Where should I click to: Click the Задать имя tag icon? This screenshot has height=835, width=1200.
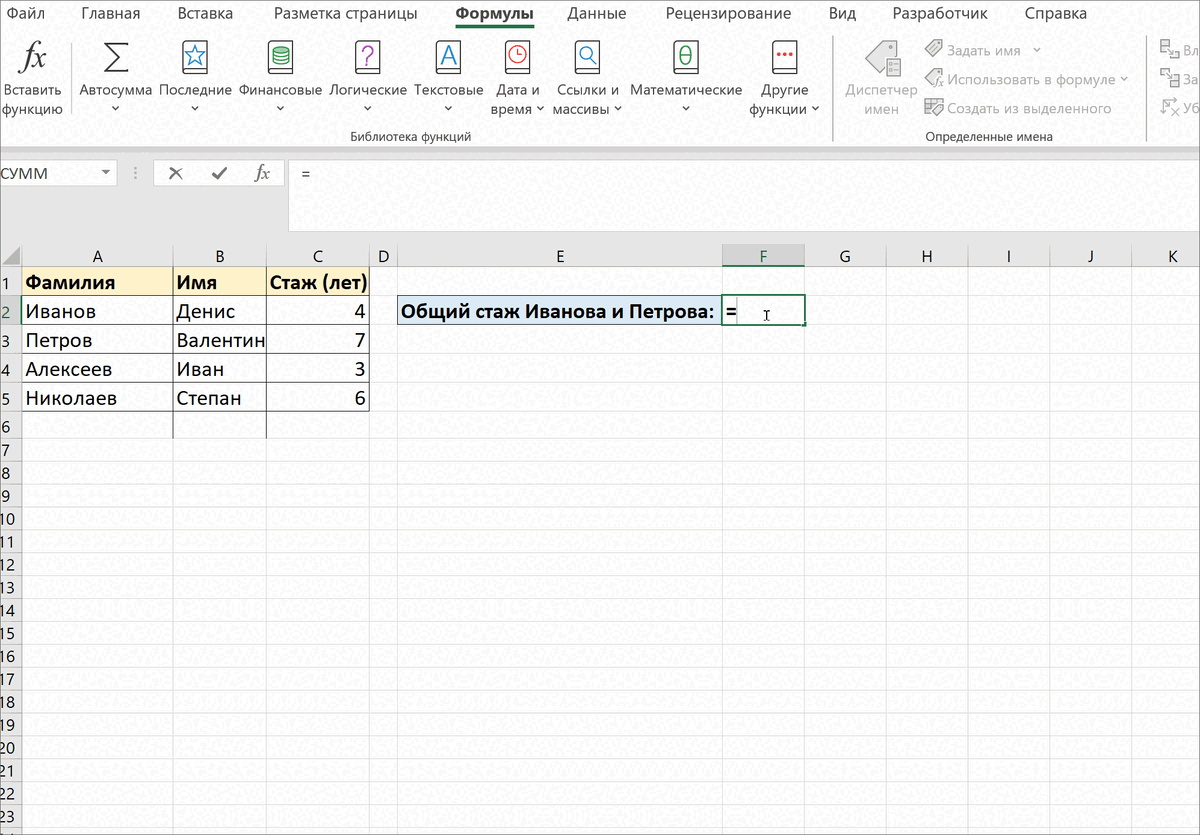click(934, 50)
